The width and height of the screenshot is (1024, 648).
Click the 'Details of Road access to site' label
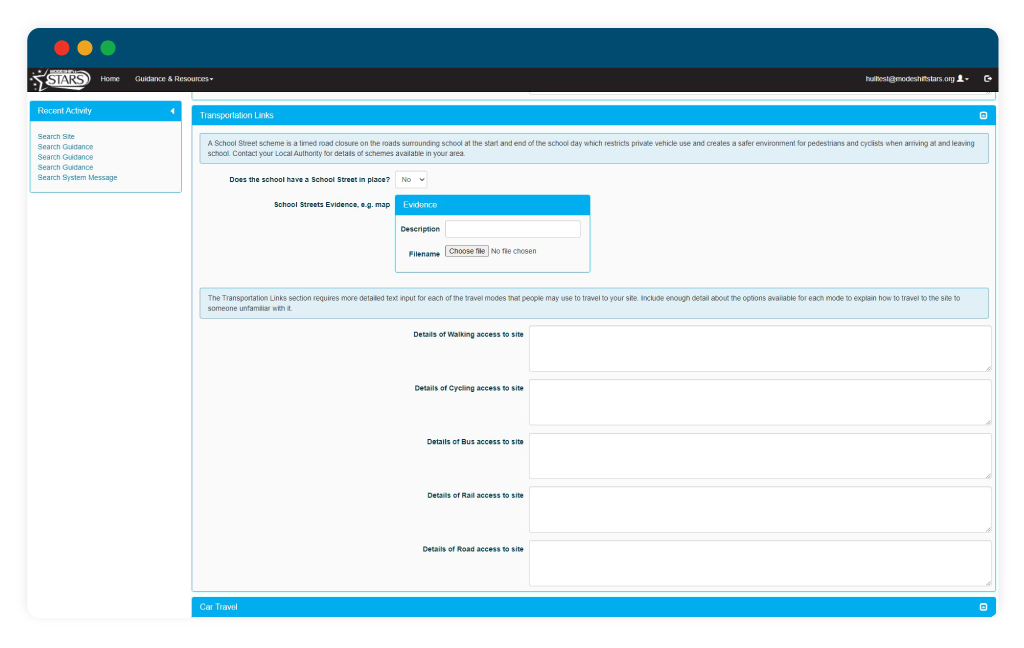click(x=473, y=549)
